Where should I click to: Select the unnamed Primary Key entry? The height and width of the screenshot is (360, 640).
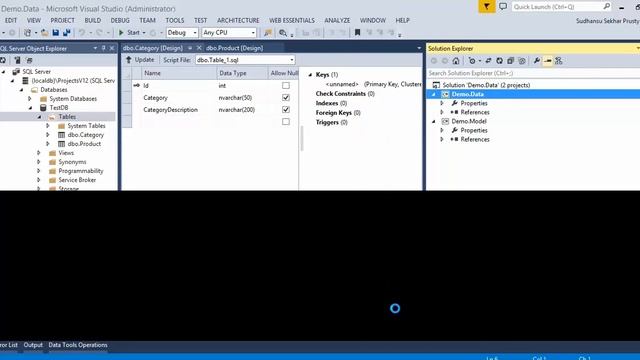(x=373, y=84)
